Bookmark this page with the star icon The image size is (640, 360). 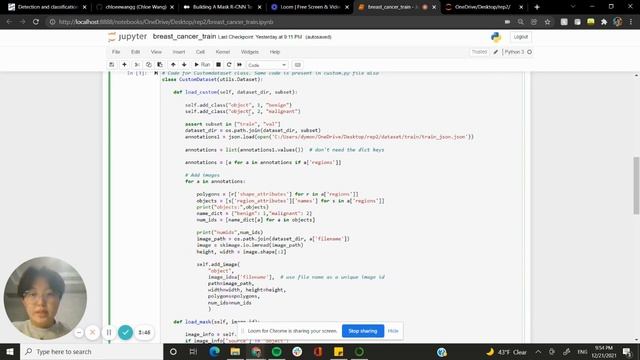coord(547,22)
